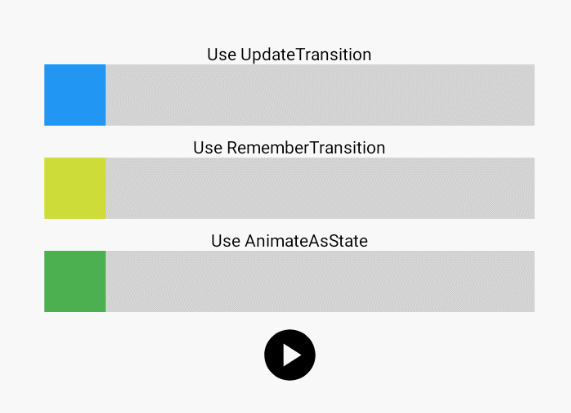
Task: Click the "Use AnimateAsState" label
Action: pyautogui.click(x=289, y=241)
